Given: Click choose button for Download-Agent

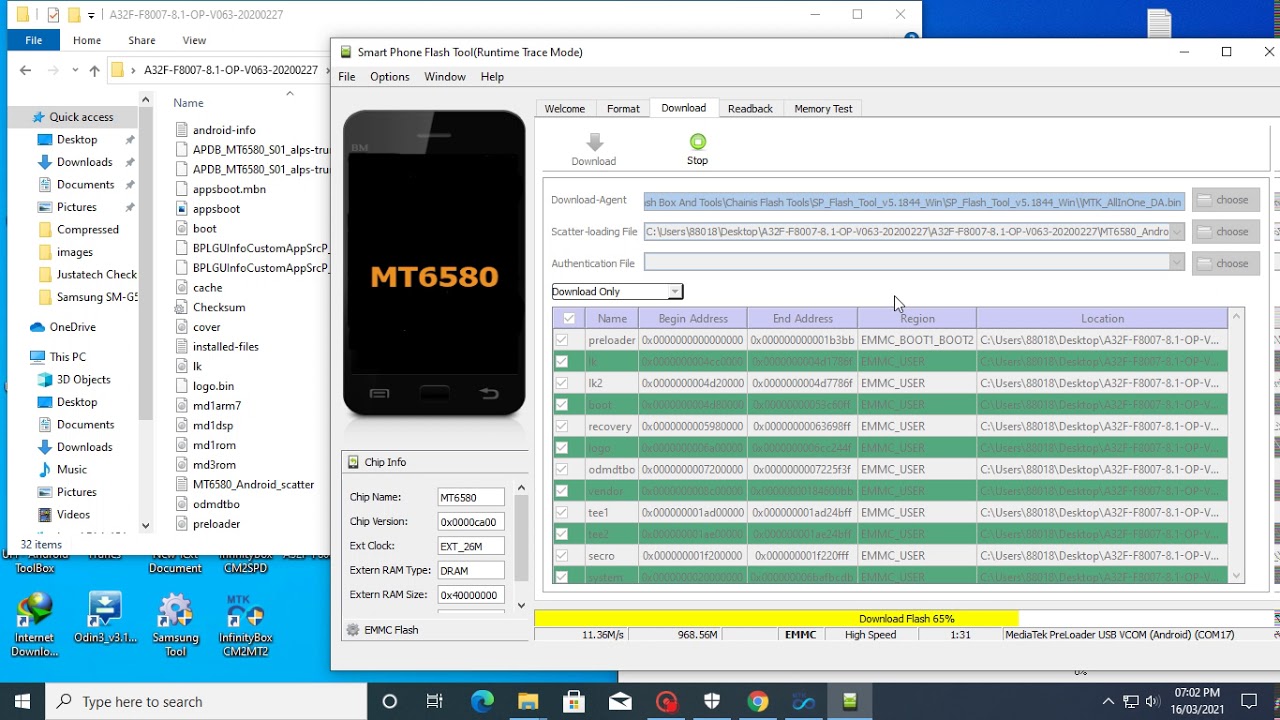Looking at the screenshot, I should [1225, 200].
